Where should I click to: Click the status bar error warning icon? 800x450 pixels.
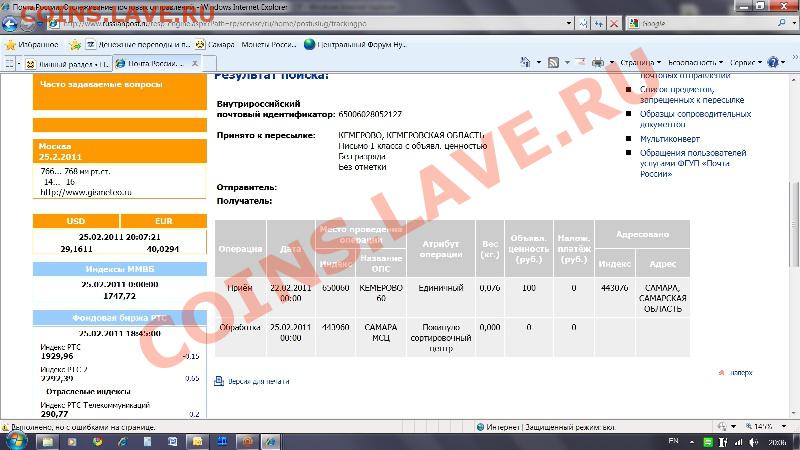[x=5, y=427]
